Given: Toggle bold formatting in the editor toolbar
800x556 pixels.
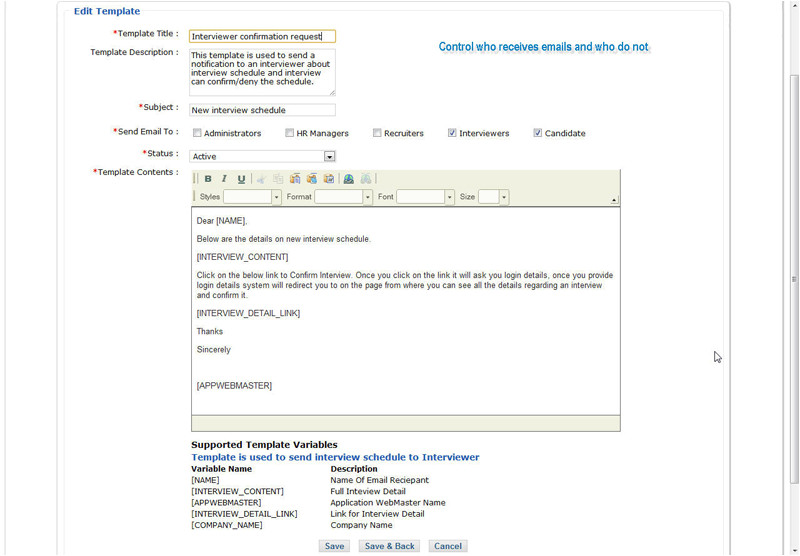Looking at the screenshot, I should coord(208,179).
